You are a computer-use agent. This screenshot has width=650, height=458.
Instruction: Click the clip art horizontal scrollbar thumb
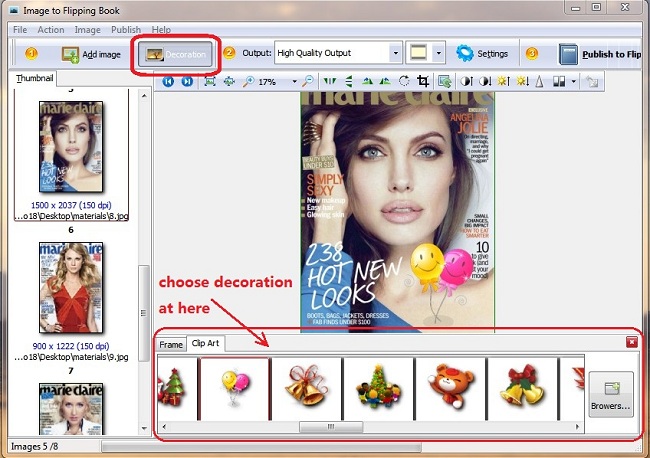[x=331, y=426]
